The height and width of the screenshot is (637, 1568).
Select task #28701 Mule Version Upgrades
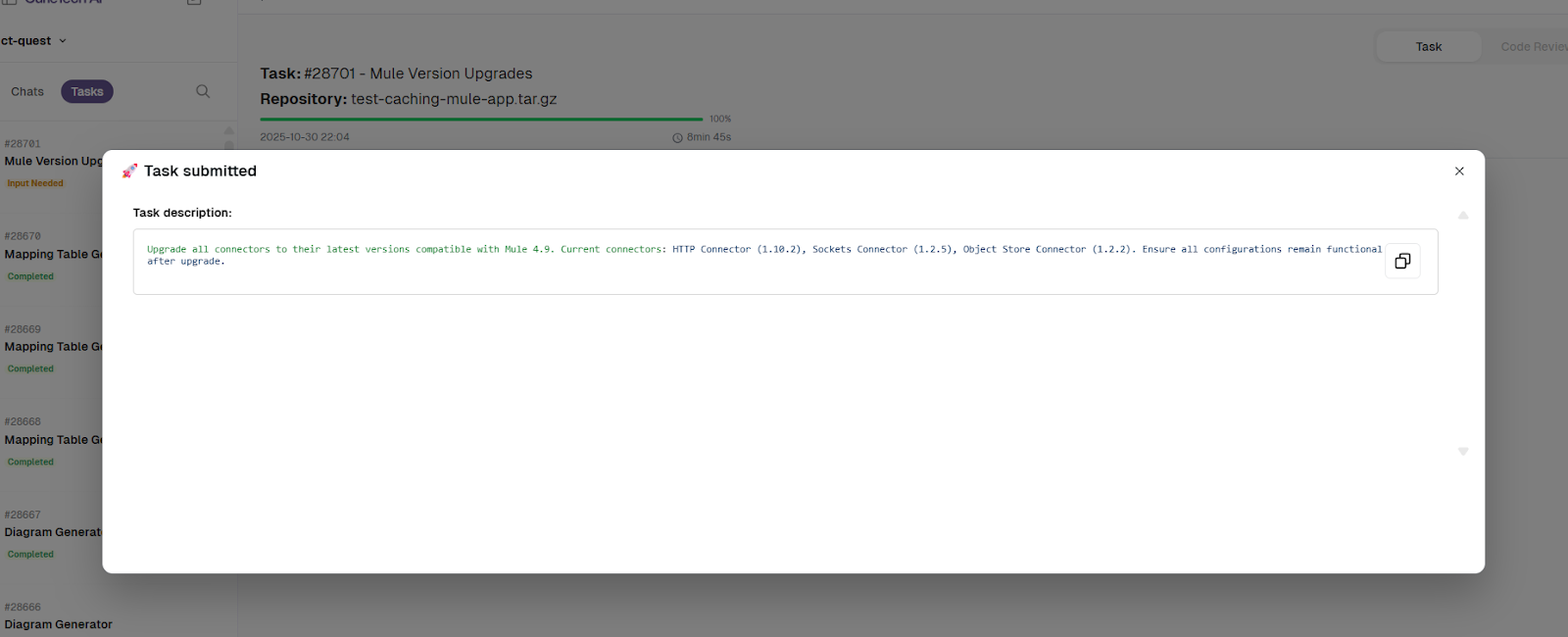tap(53, 162)
